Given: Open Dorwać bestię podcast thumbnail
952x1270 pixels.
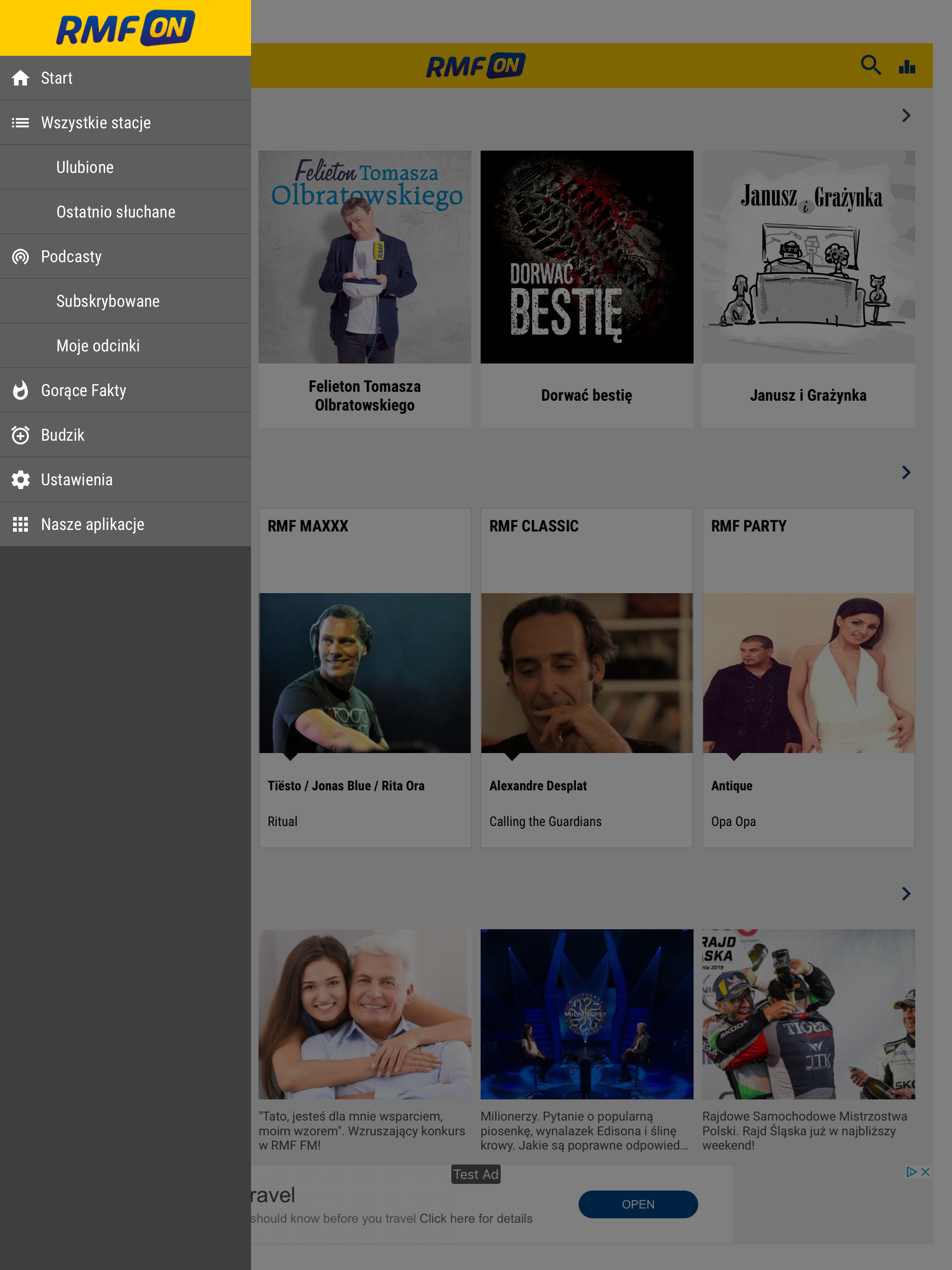Looking at the screenshot, I should (x=586, y=257).
